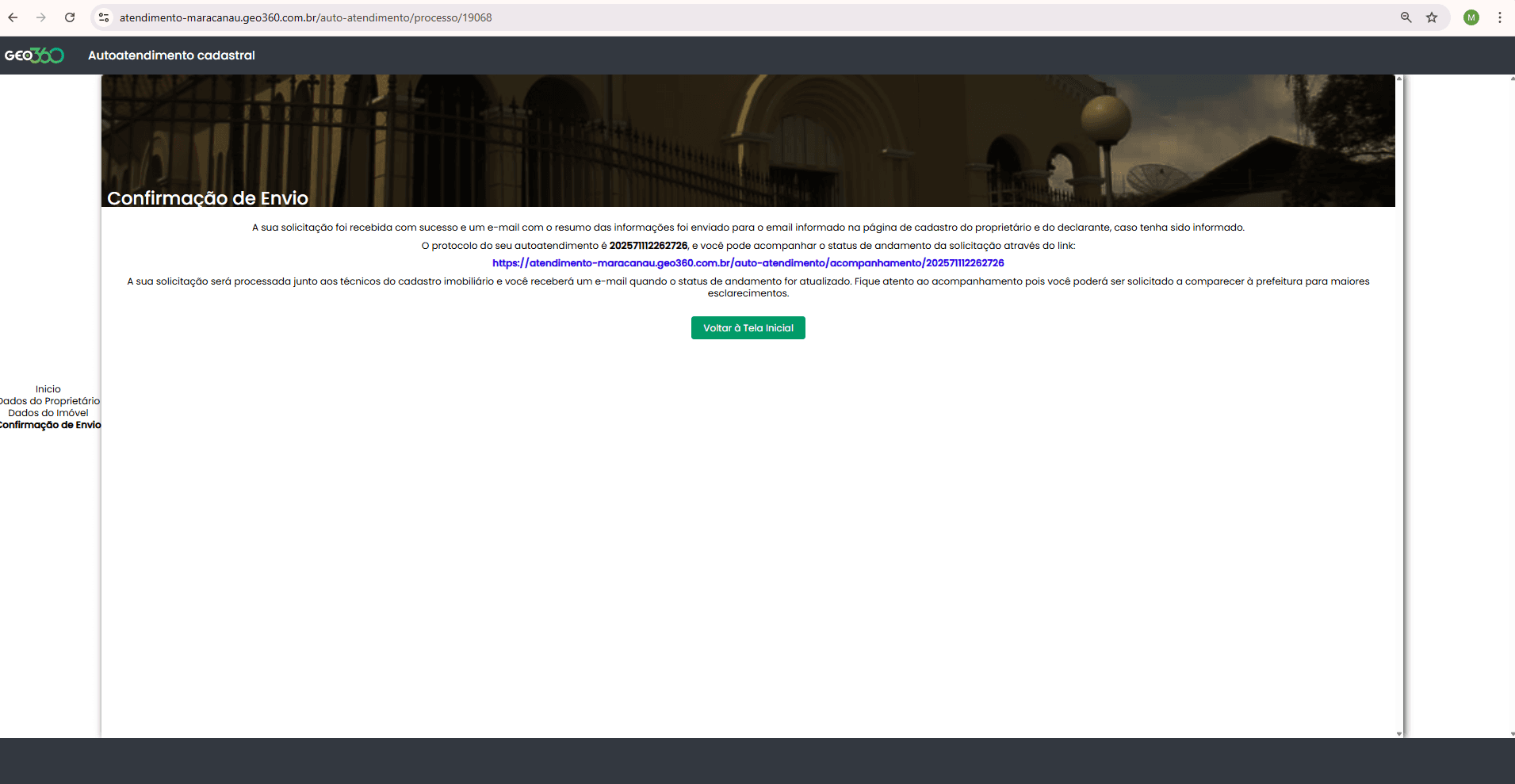Select Dados do Proprietário step

click(50, 401)
